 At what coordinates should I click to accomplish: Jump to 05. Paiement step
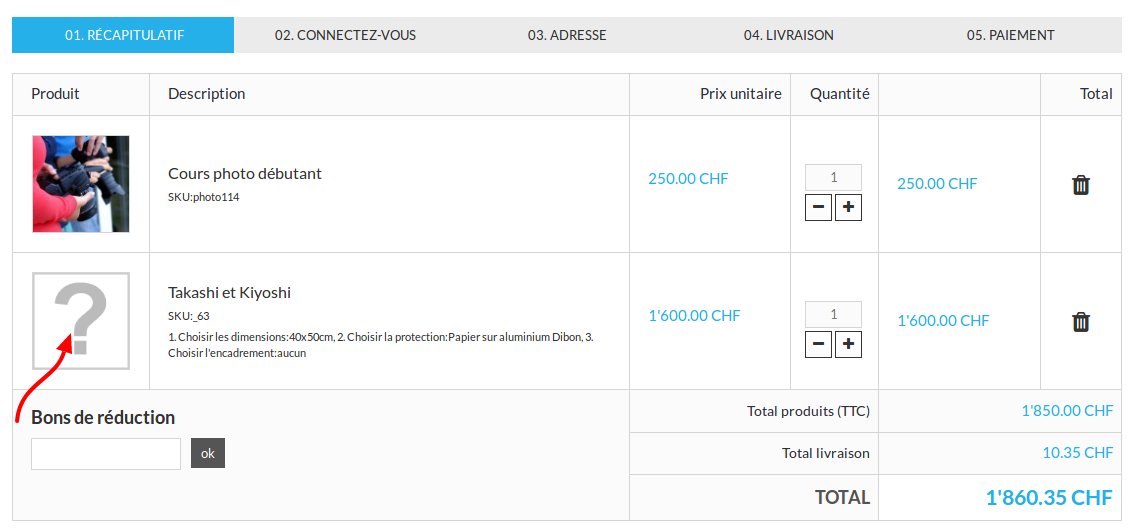[1010, 35]
